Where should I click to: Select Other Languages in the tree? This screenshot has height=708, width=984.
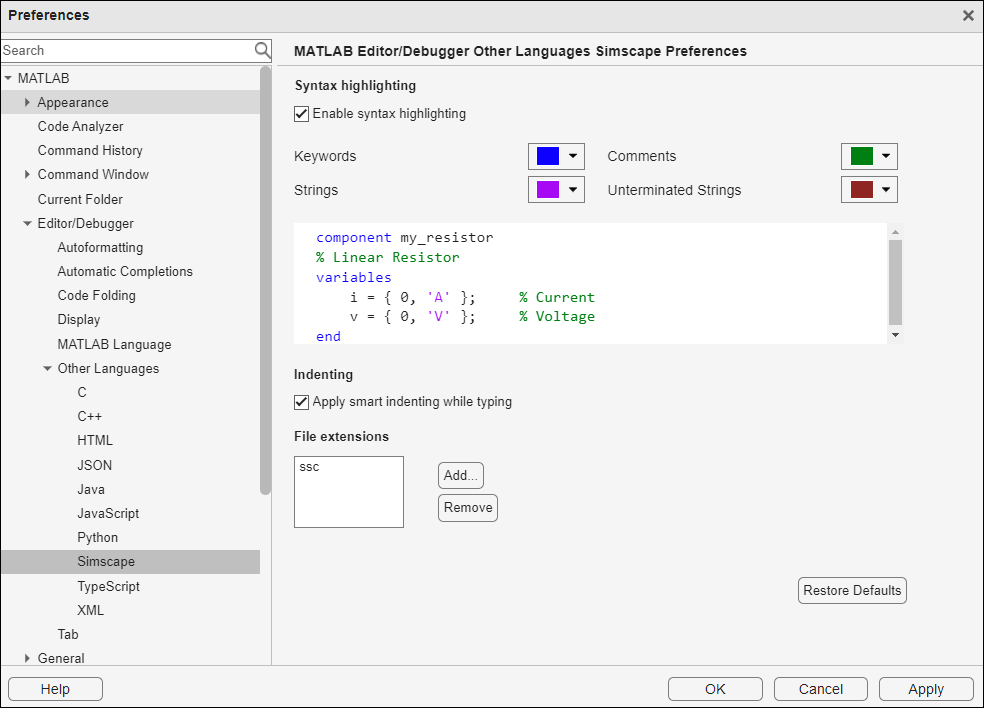click(108, 368)
